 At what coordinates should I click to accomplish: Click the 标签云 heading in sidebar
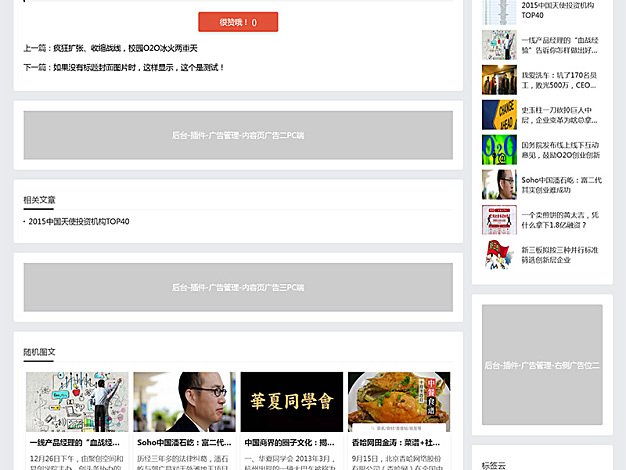(x=493, y=465)
